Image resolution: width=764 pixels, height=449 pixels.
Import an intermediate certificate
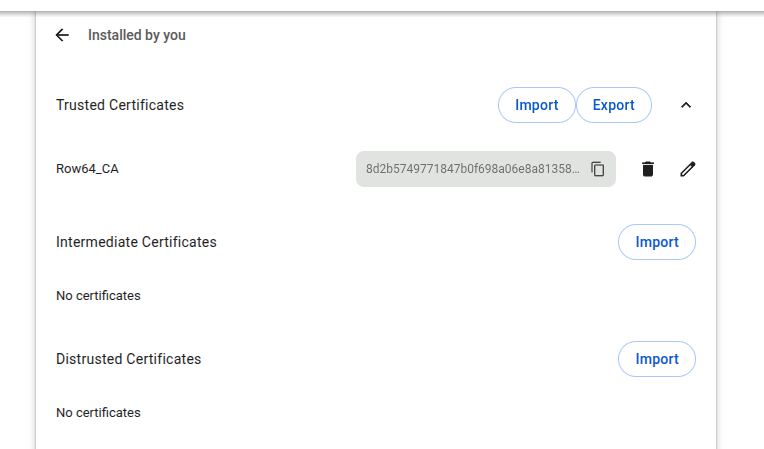(x=656, y=242)
